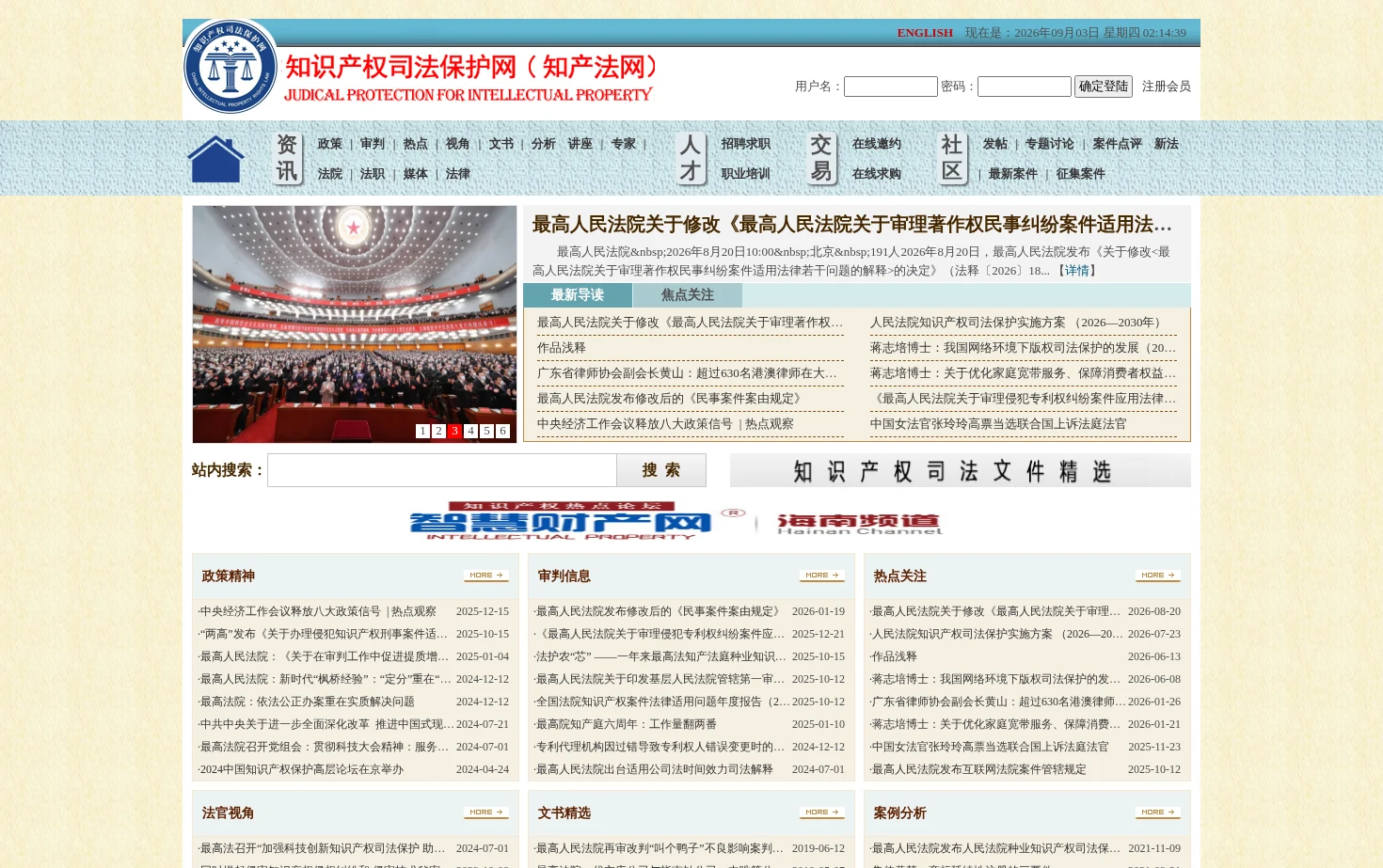Open MORE arrow for 审判信息
Screen dimensions: 1383x868
click(822, 576)
